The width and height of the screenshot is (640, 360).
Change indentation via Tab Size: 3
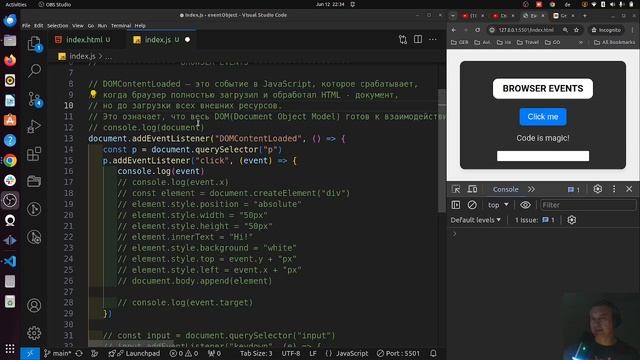[x=256, y=353]
